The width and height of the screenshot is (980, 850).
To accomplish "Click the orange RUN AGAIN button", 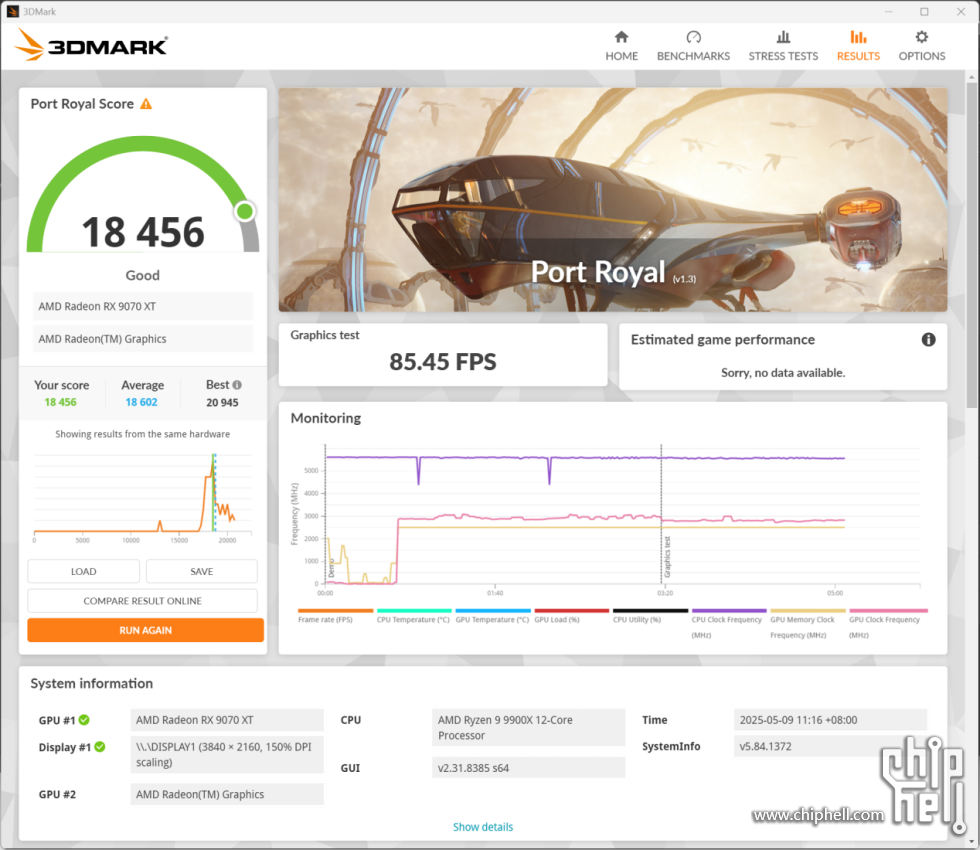I will tap(146, 630).
